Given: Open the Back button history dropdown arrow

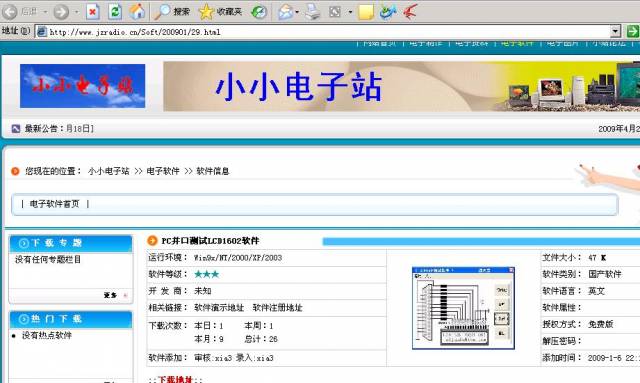Looking at the screenshot, I should (45, 12).
